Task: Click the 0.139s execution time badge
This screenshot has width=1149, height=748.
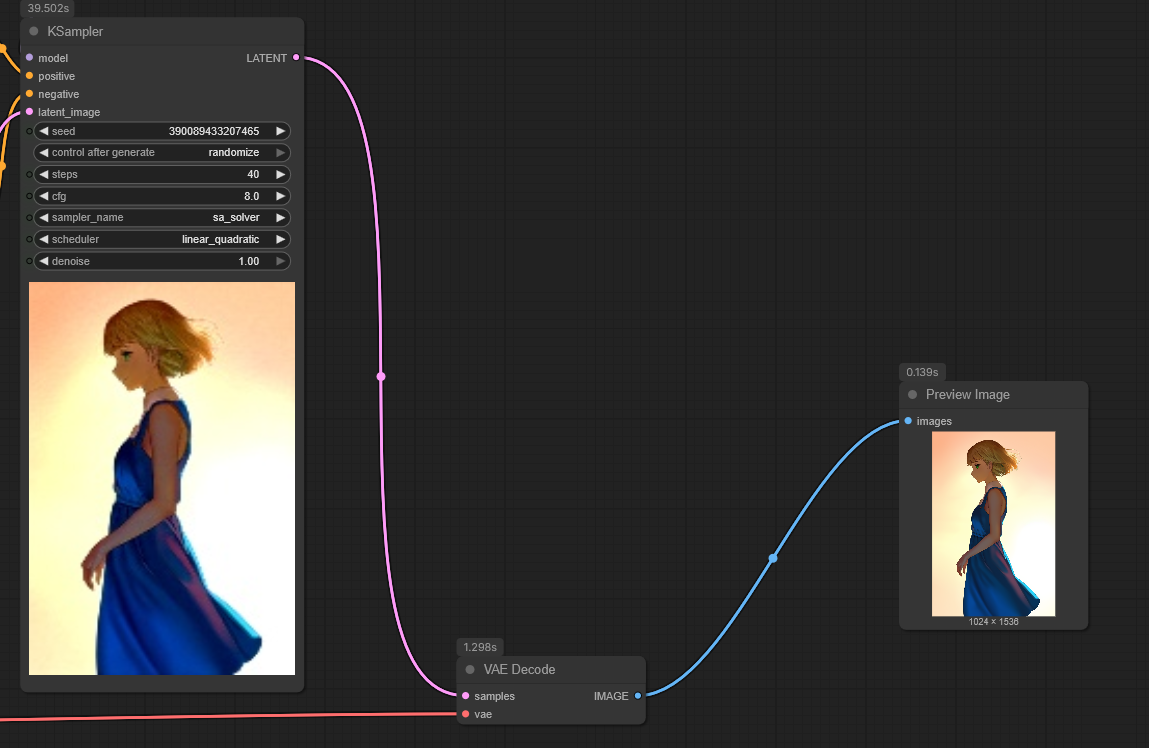Action: [922, 372]
